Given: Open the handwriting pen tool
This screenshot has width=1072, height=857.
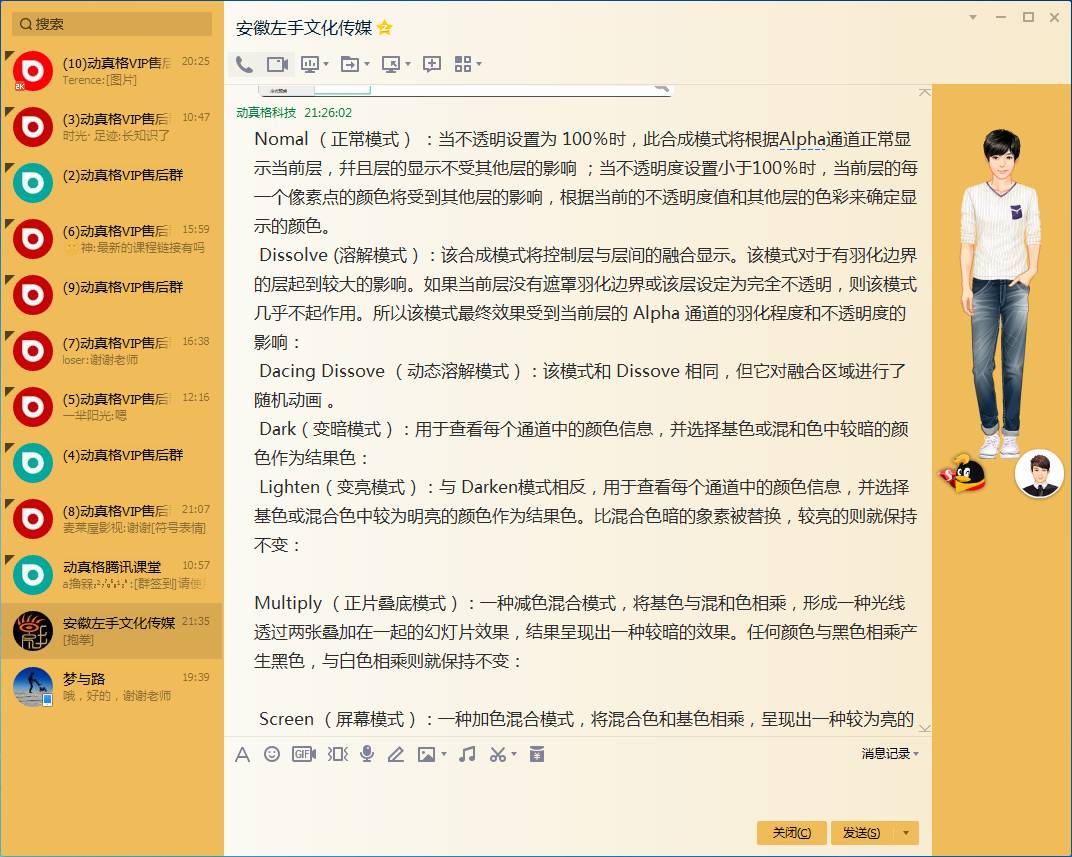Looking at the screenshot, I should click(396, 754).
